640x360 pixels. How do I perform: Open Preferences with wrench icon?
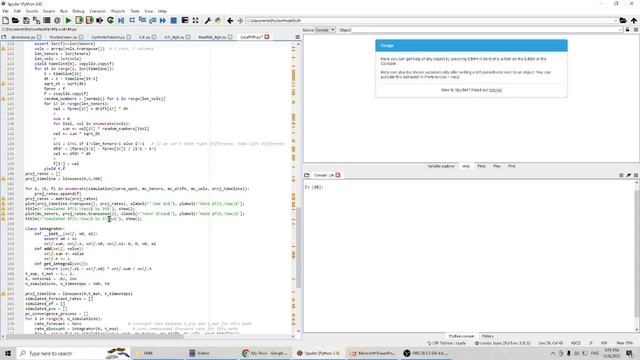pos(207,20)
